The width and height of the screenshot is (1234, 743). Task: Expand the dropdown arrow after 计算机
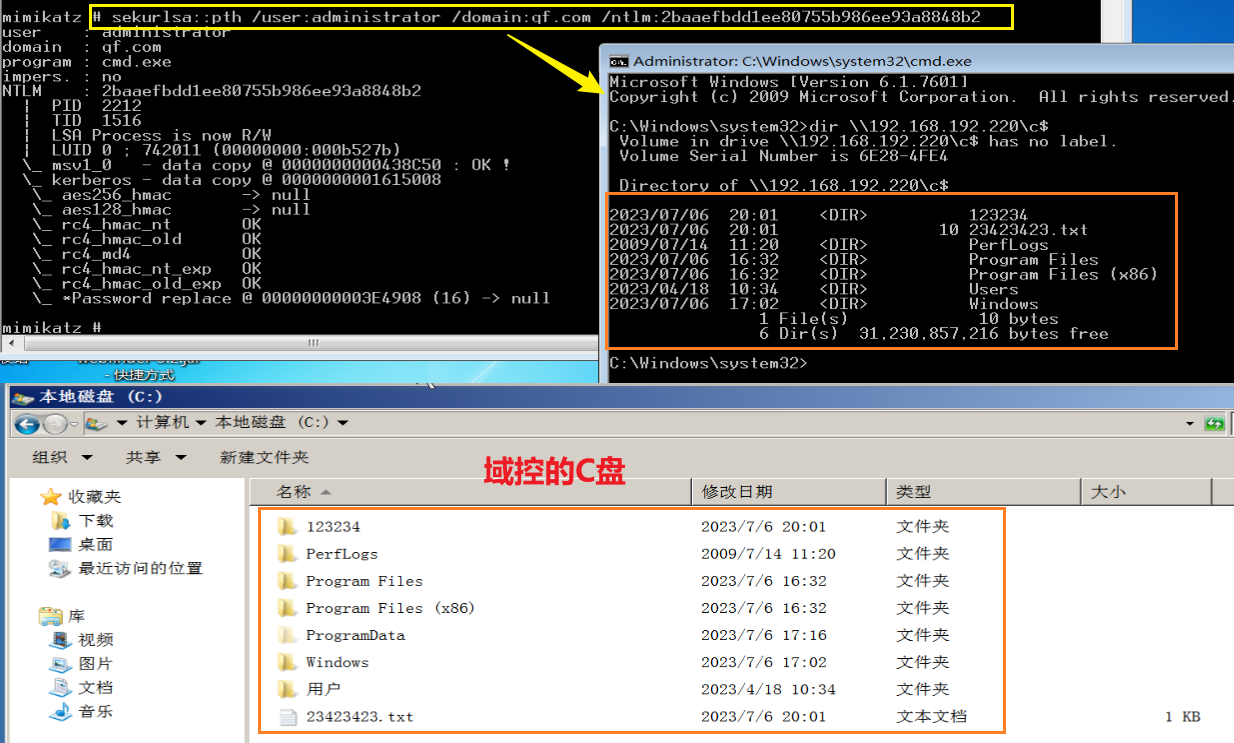(x=201, y=423)
